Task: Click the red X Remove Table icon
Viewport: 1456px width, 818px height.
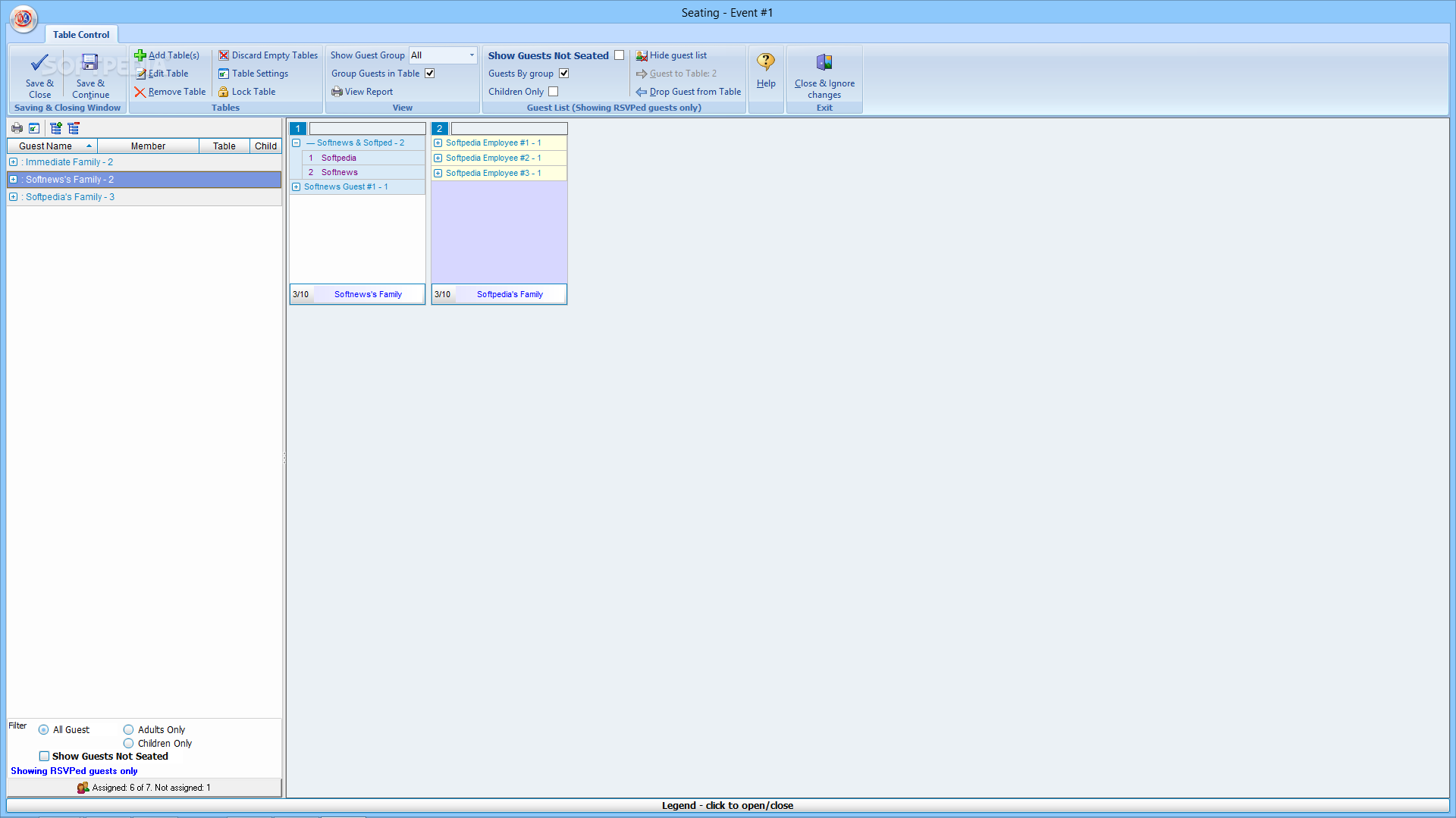Action: click(140, 92)
